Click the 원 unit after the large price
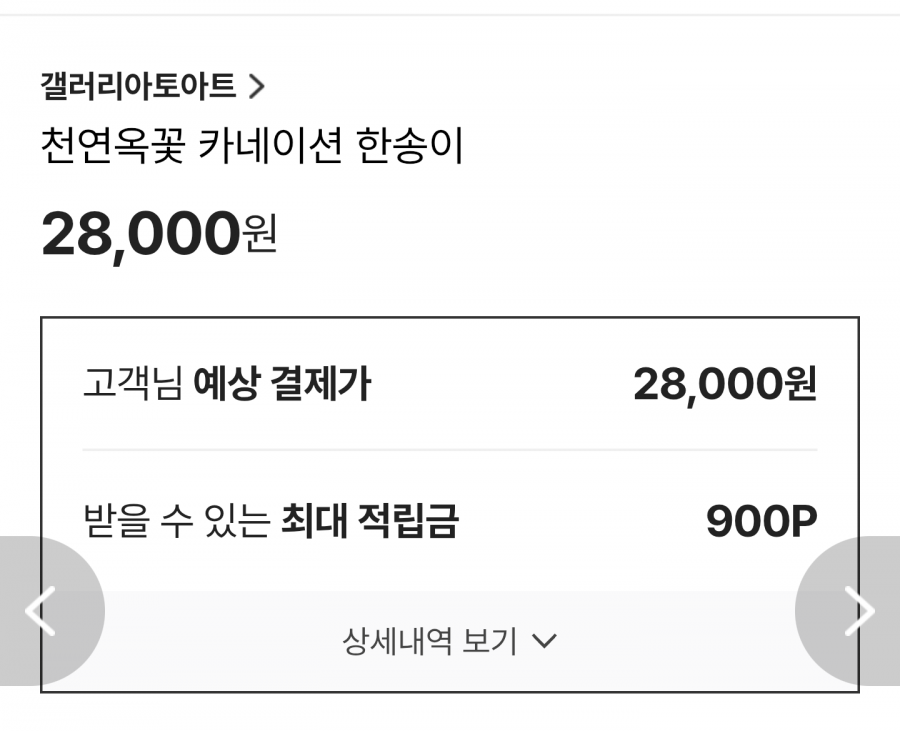Viewport: 900px width, 731px height. pyautogui.click(x=260, y=238)
